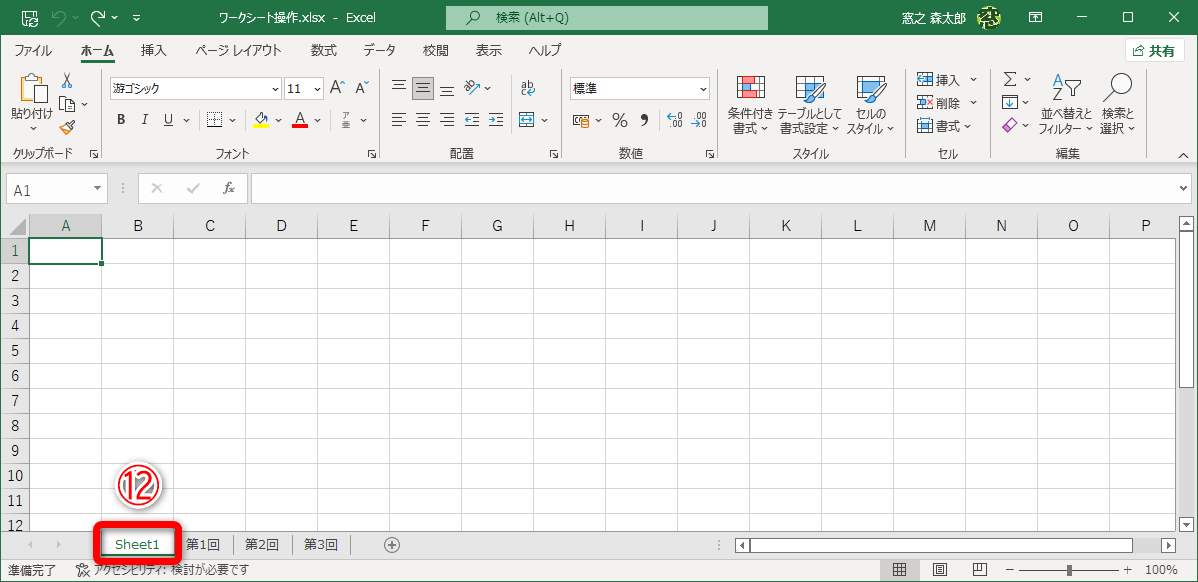The image size is (1198, 582).
Task: Click the Copy icon
Action: click(66, 104)
